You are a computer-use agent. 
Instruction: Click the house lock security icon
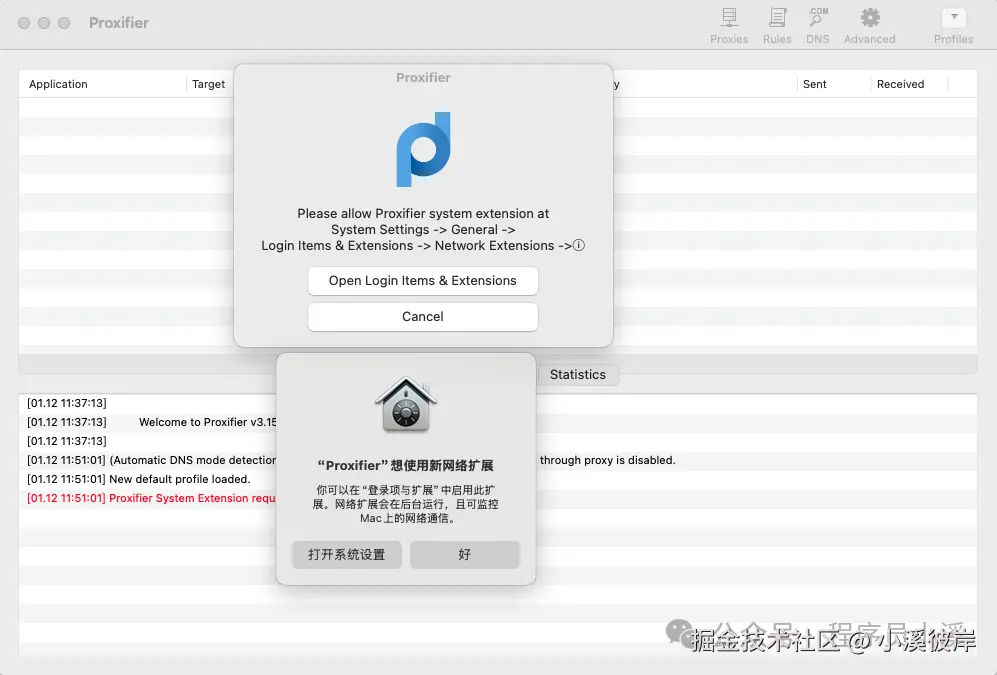[406, 405]
